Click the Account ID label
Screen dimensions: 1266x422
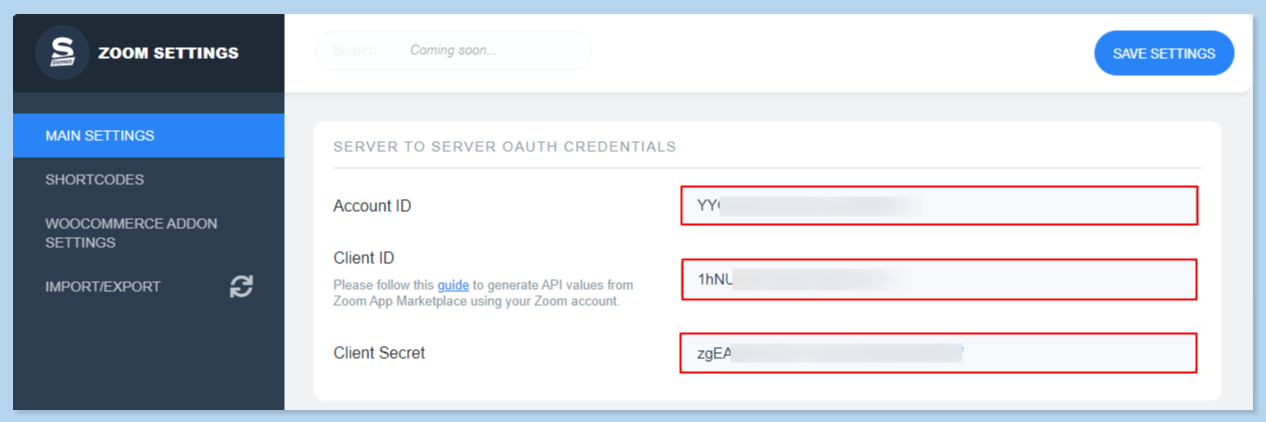372,206
